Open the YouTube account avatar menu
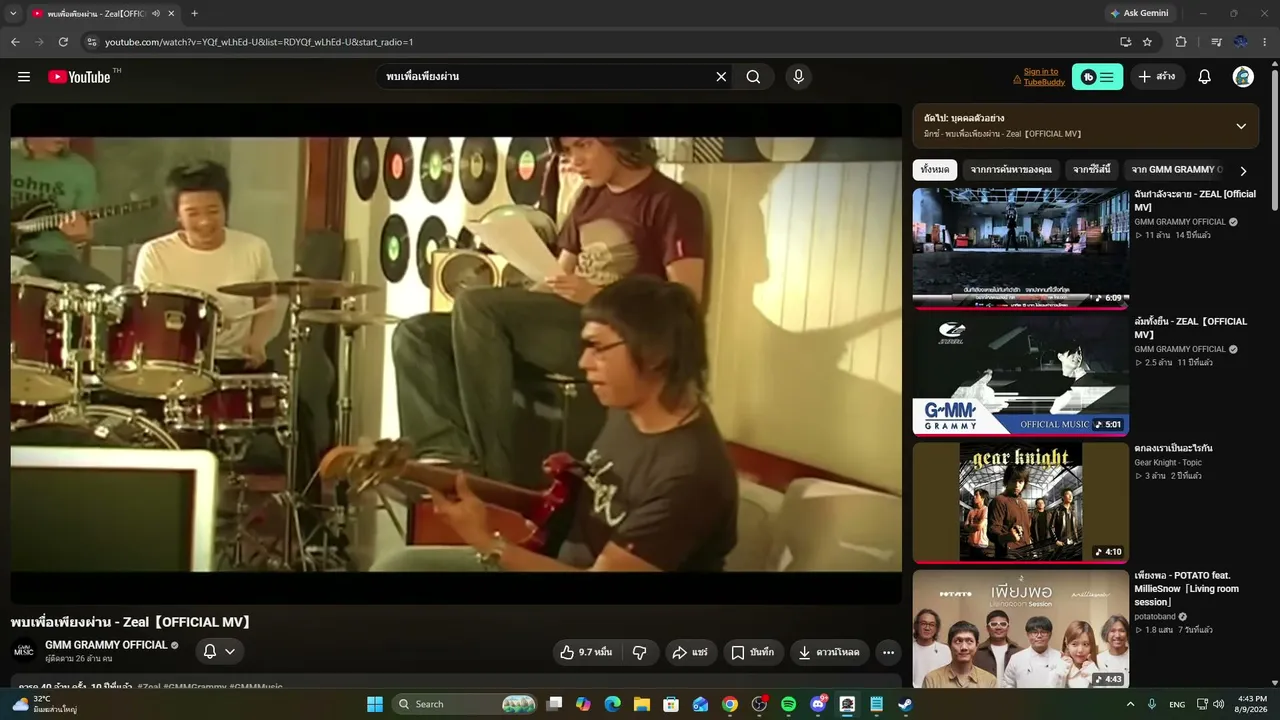Screen dimensions: 1280x720 tap(1243, 77)
